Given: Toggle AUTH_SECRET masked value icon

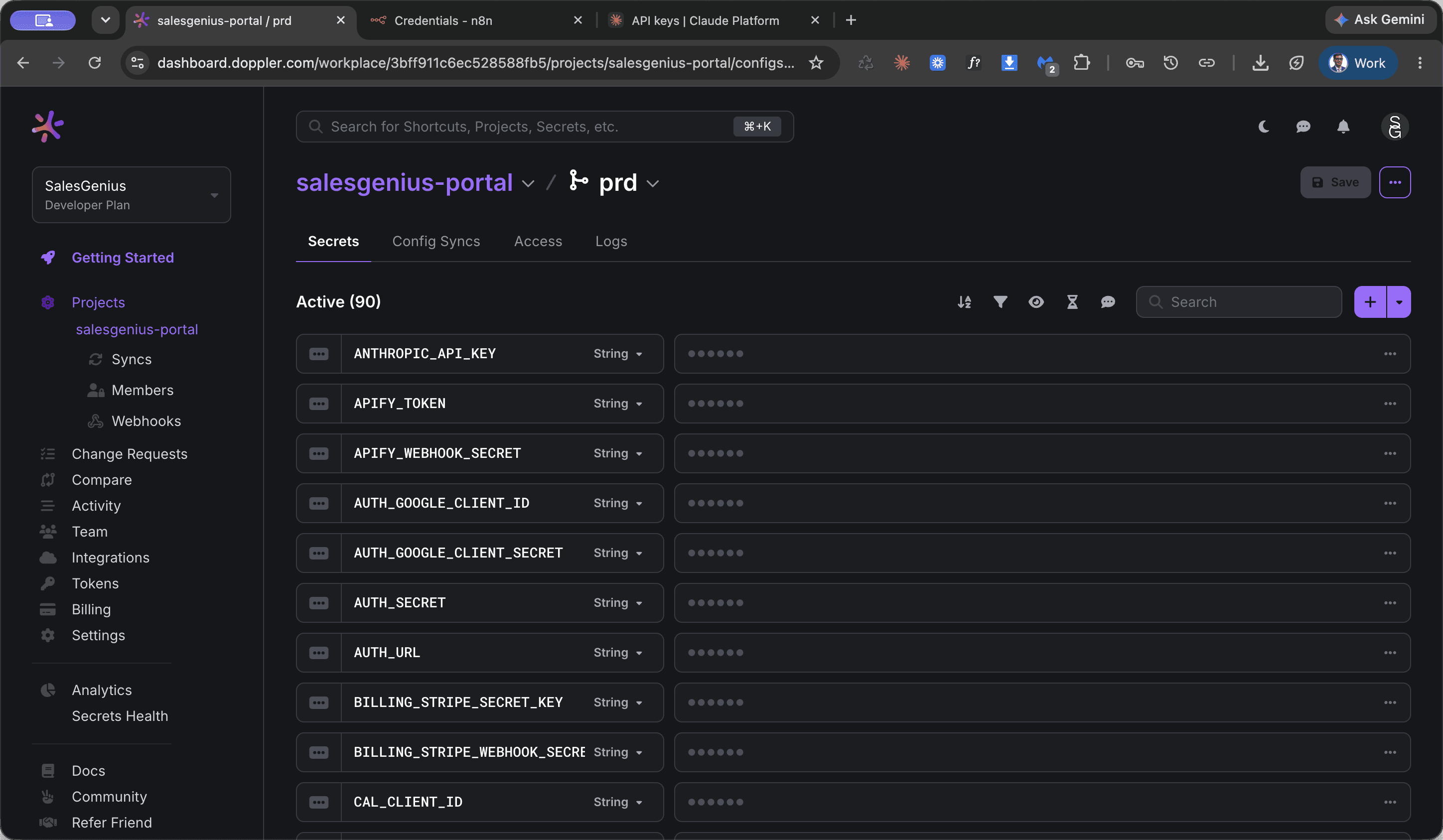Looking at the screenshot, I should [318, 603].
